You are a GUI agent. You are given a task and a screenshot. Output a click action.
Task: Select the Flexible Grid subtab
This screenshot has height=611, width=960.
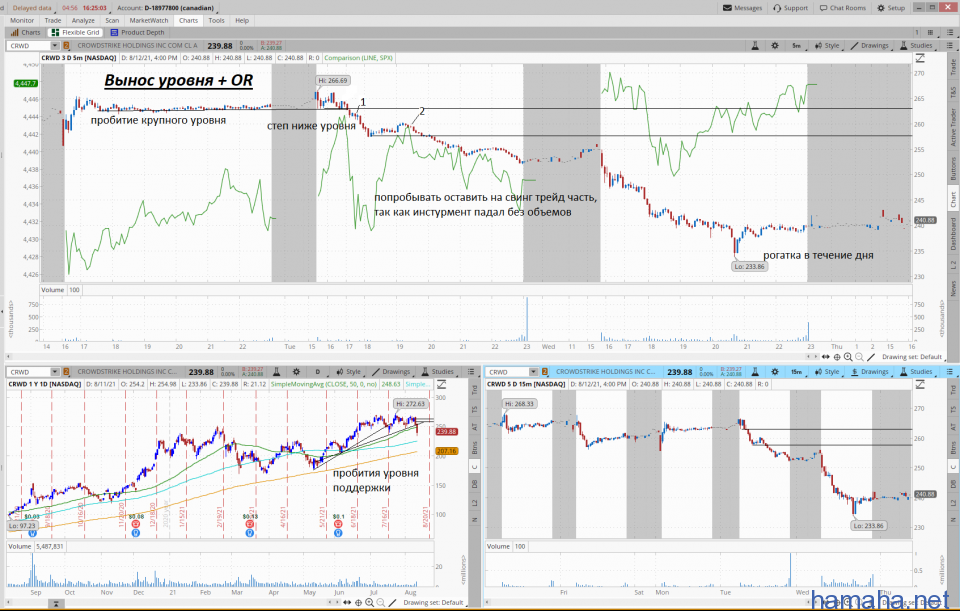pyautogui.click(x=77, y=32)
